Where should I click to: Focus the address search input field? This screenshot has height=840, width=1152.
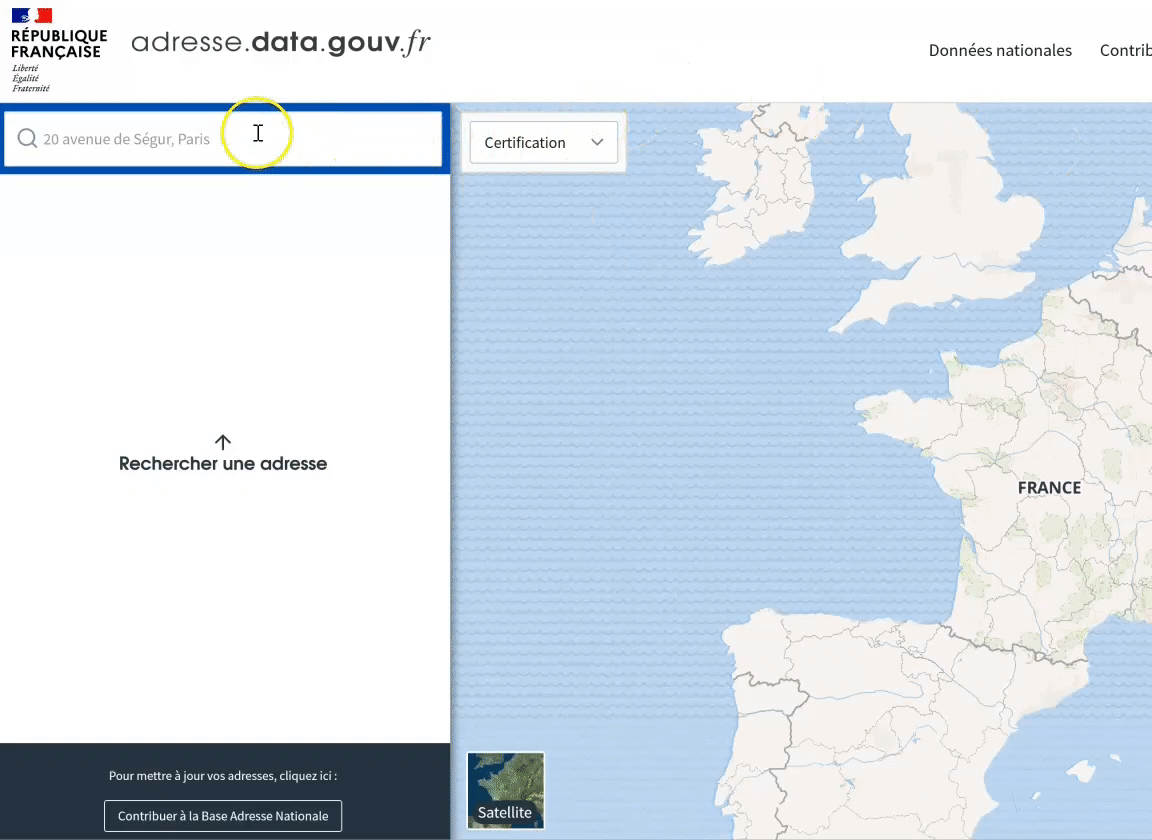pos(230,139)
